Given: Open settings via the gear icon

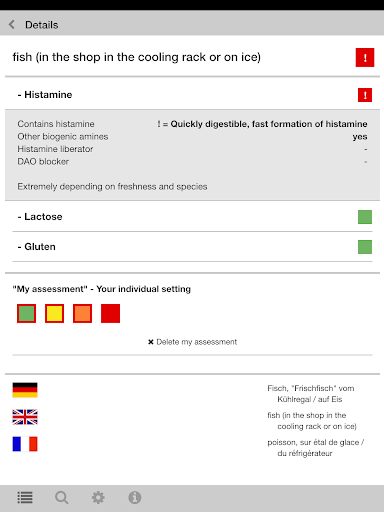Looking at the screenshot, I should (x=98, y=498).
